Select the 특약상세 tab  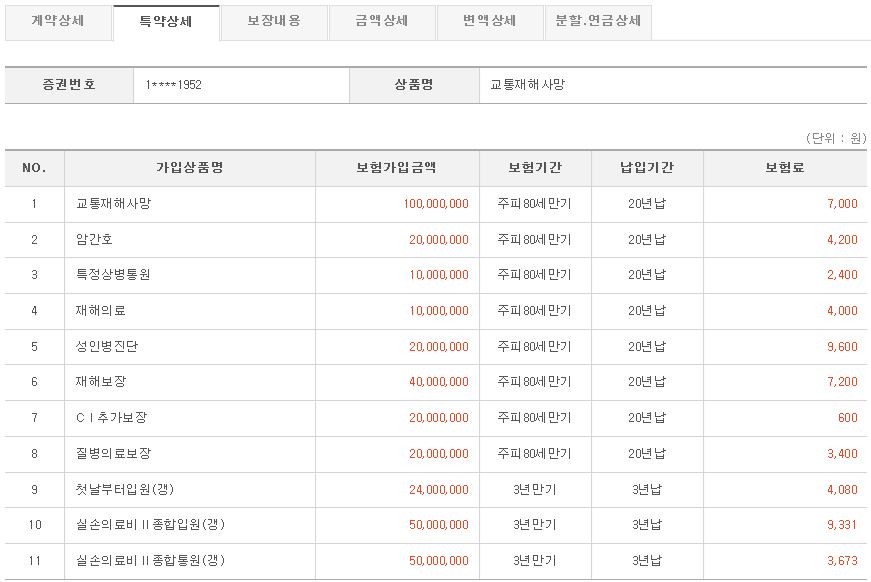pyautogui.click(x=166, y=22)
